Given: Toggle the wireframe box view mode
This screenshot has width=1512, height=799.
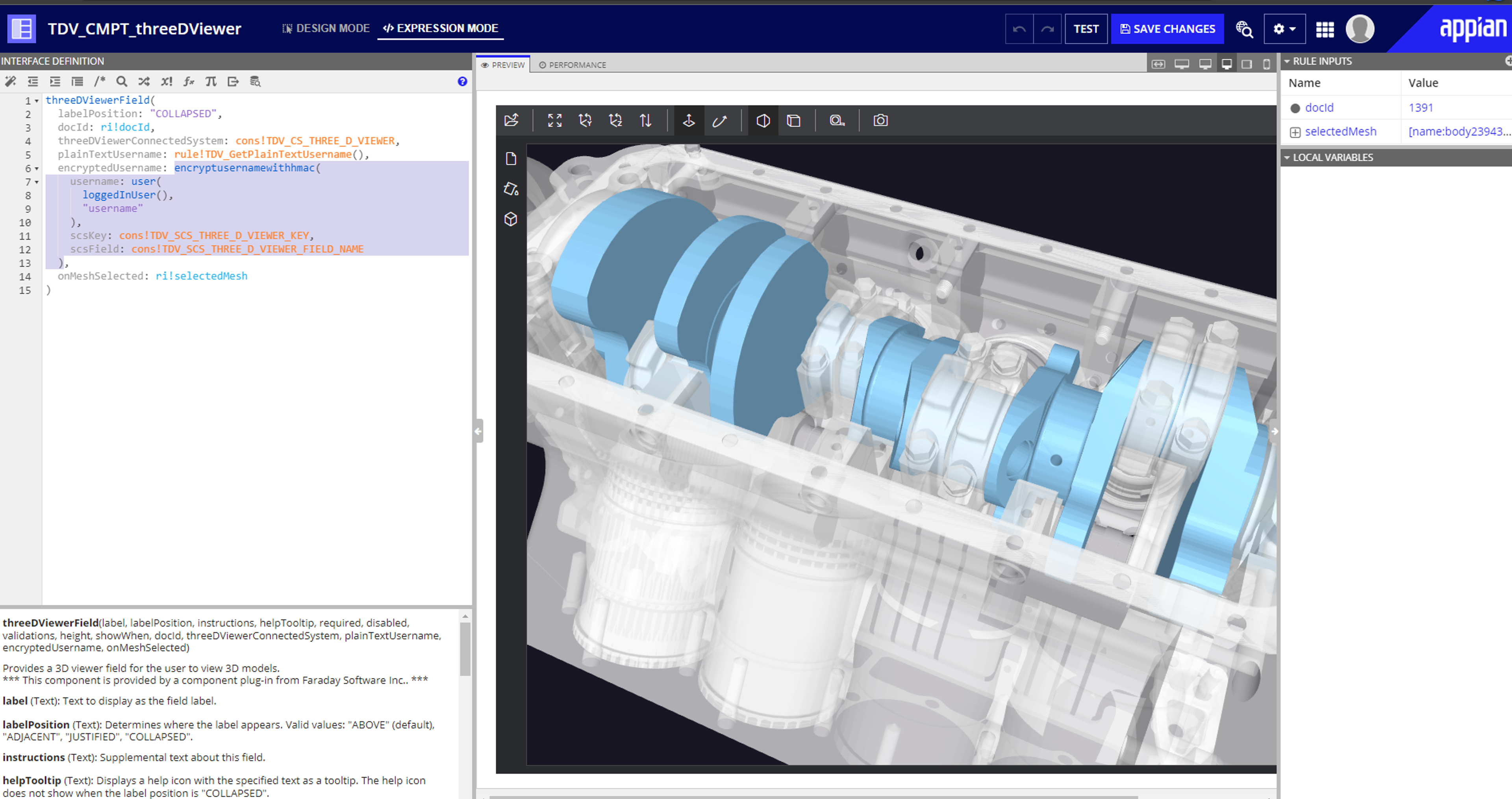Looking at the screenshot, I should click(793, 120).
